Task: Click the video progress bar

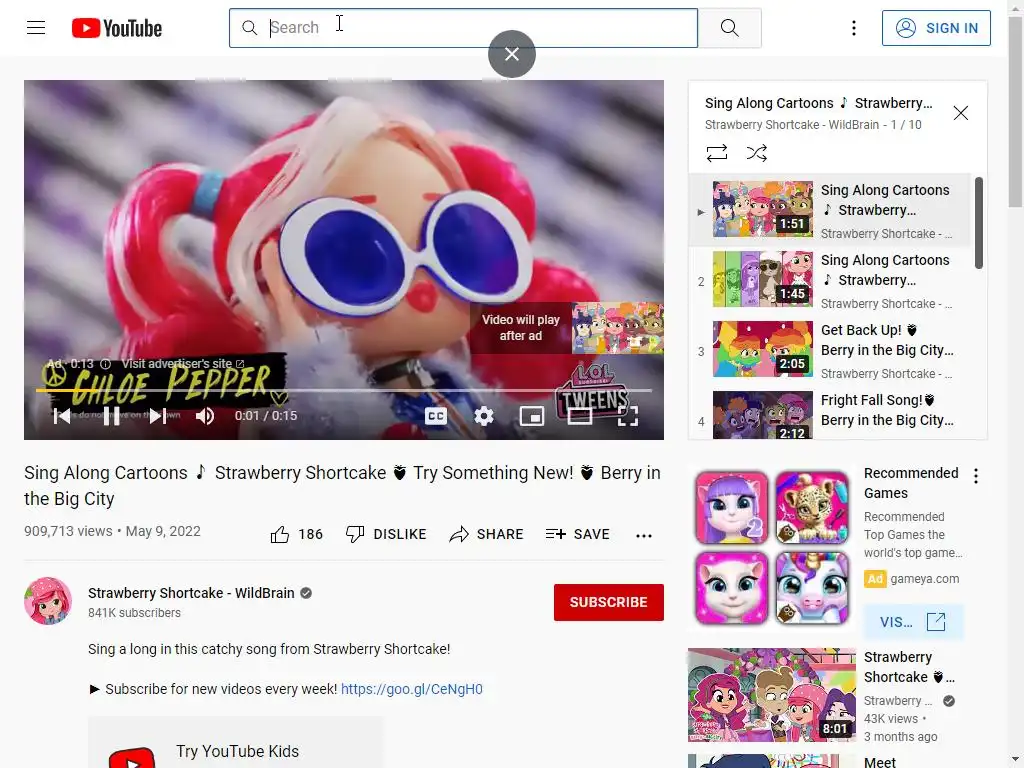Action: tap(344, 391)
